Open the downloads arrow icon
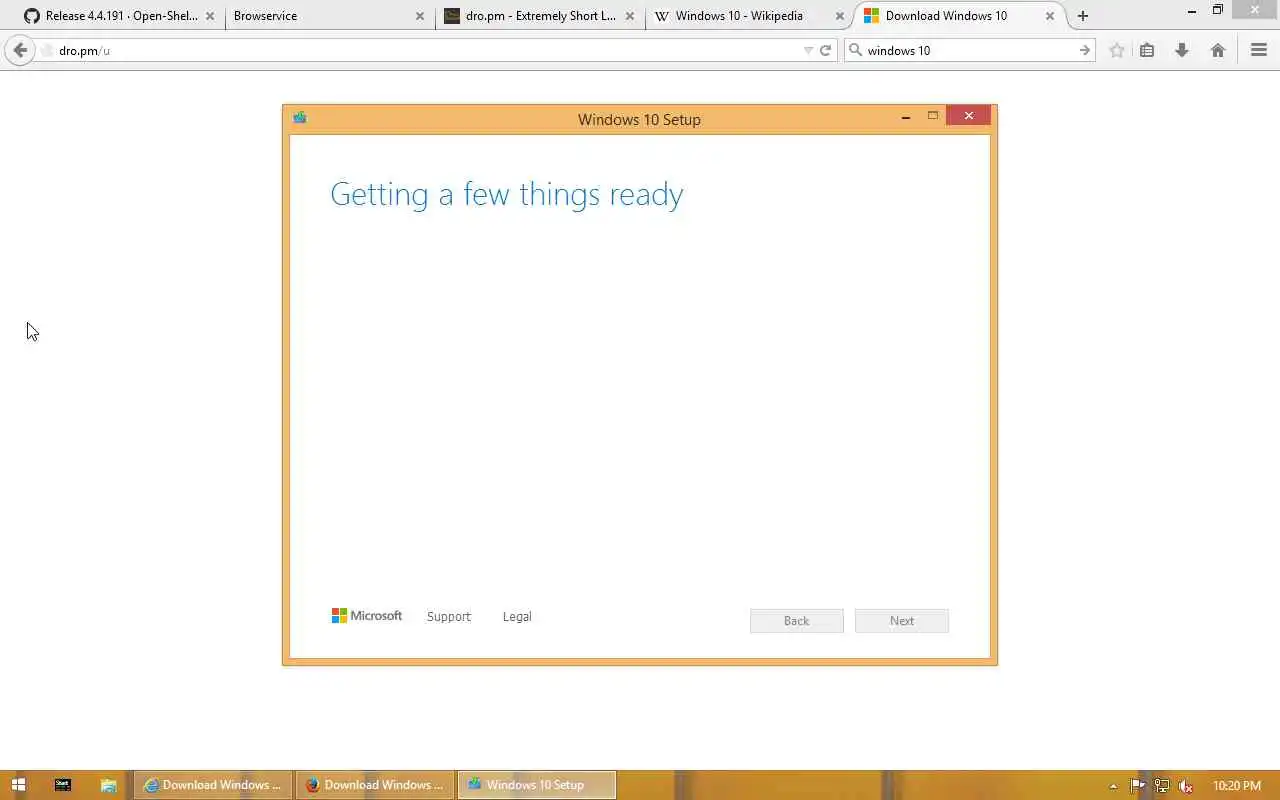The image size is (1280, 800). pos(1182,50)
